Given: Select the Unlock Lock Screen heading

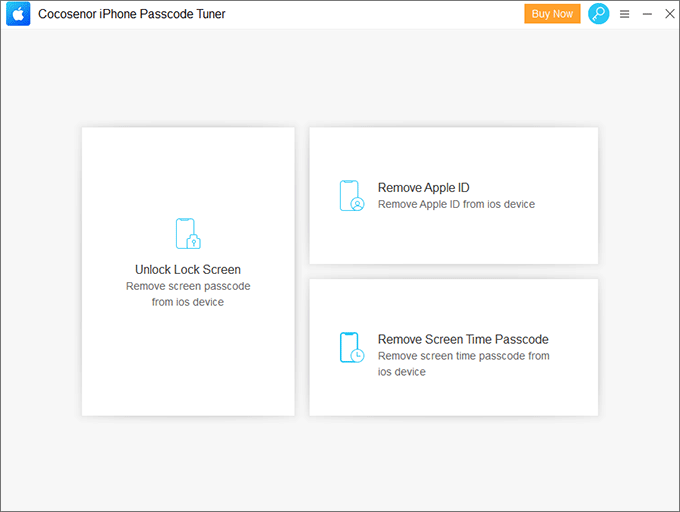Looking at the screenshot, I should coord(188,269).
